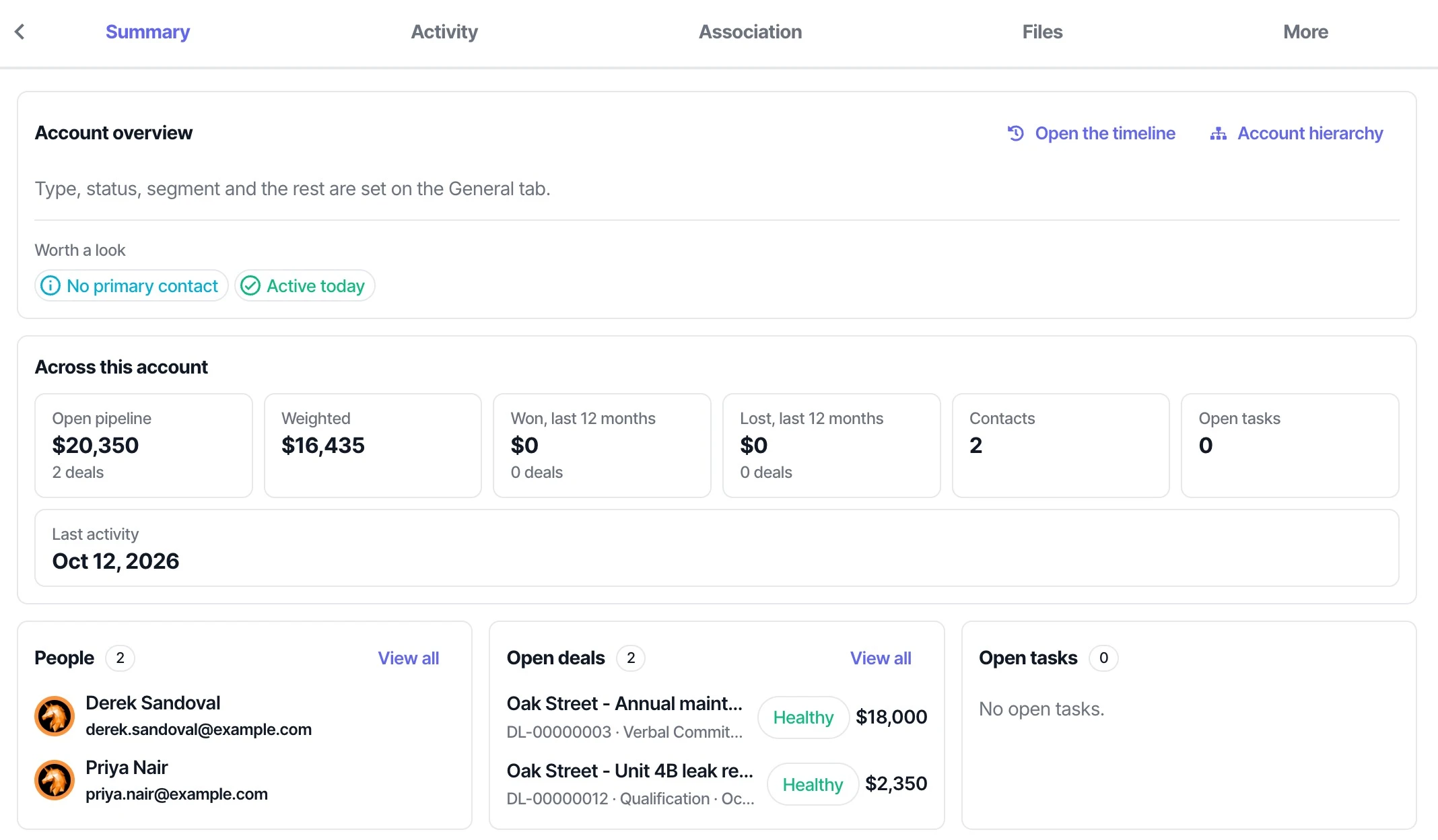This screenshot has height=840, width=1438.
Task: Click the People count badge
Action: click(x=120, y=658)
